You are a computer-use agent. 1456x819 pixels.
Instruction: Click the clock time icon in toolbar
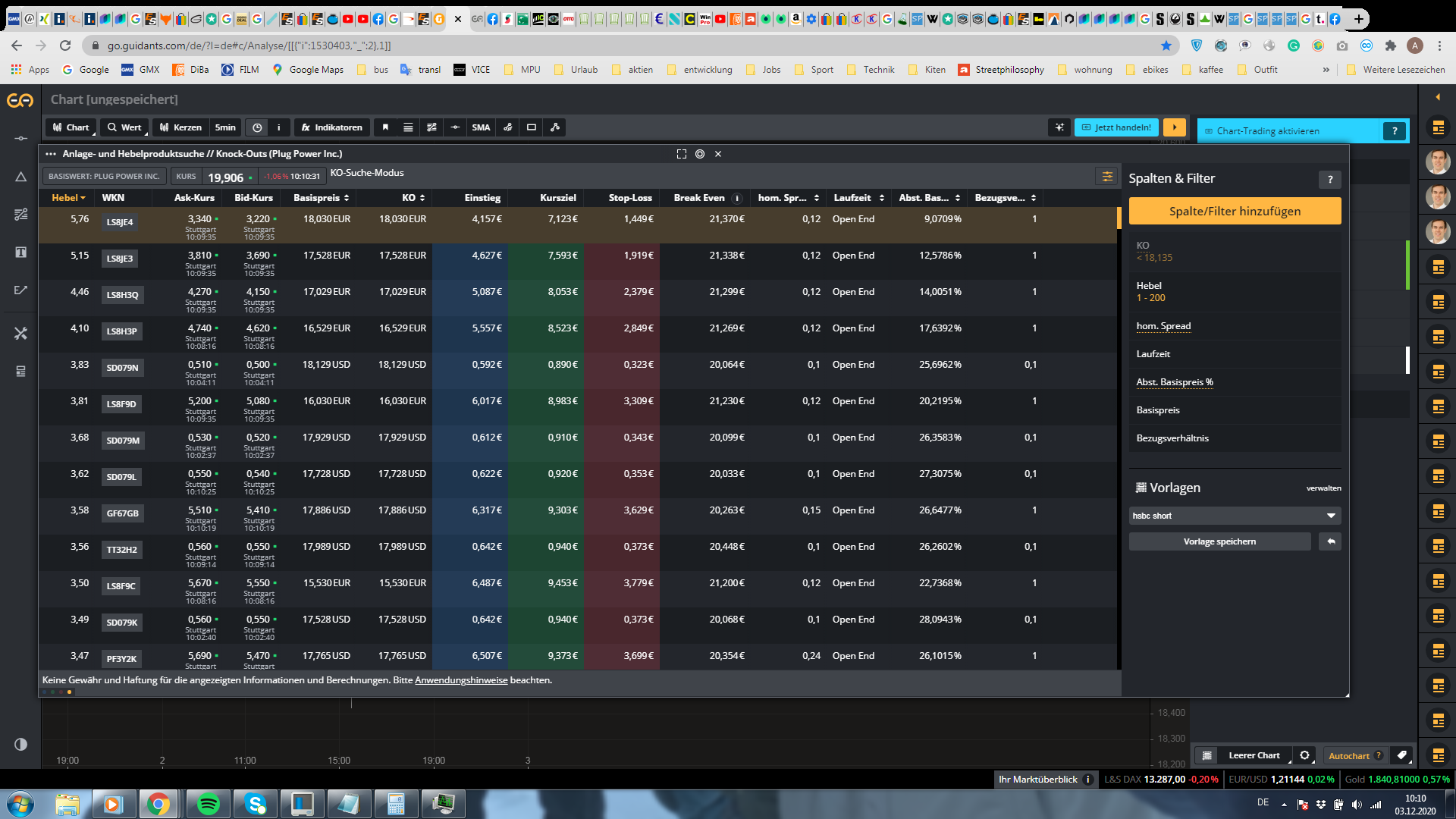pos(257,127)
